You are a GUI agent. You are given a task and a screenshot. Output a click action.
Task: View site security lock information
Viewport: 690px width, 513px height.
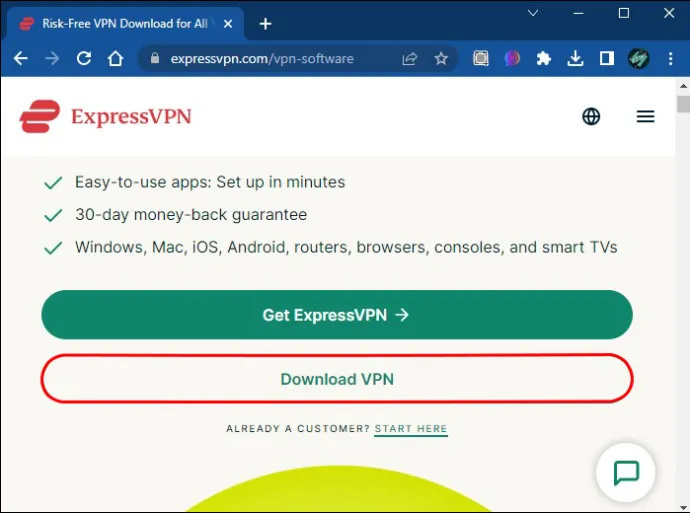click(x=154, y=58)
